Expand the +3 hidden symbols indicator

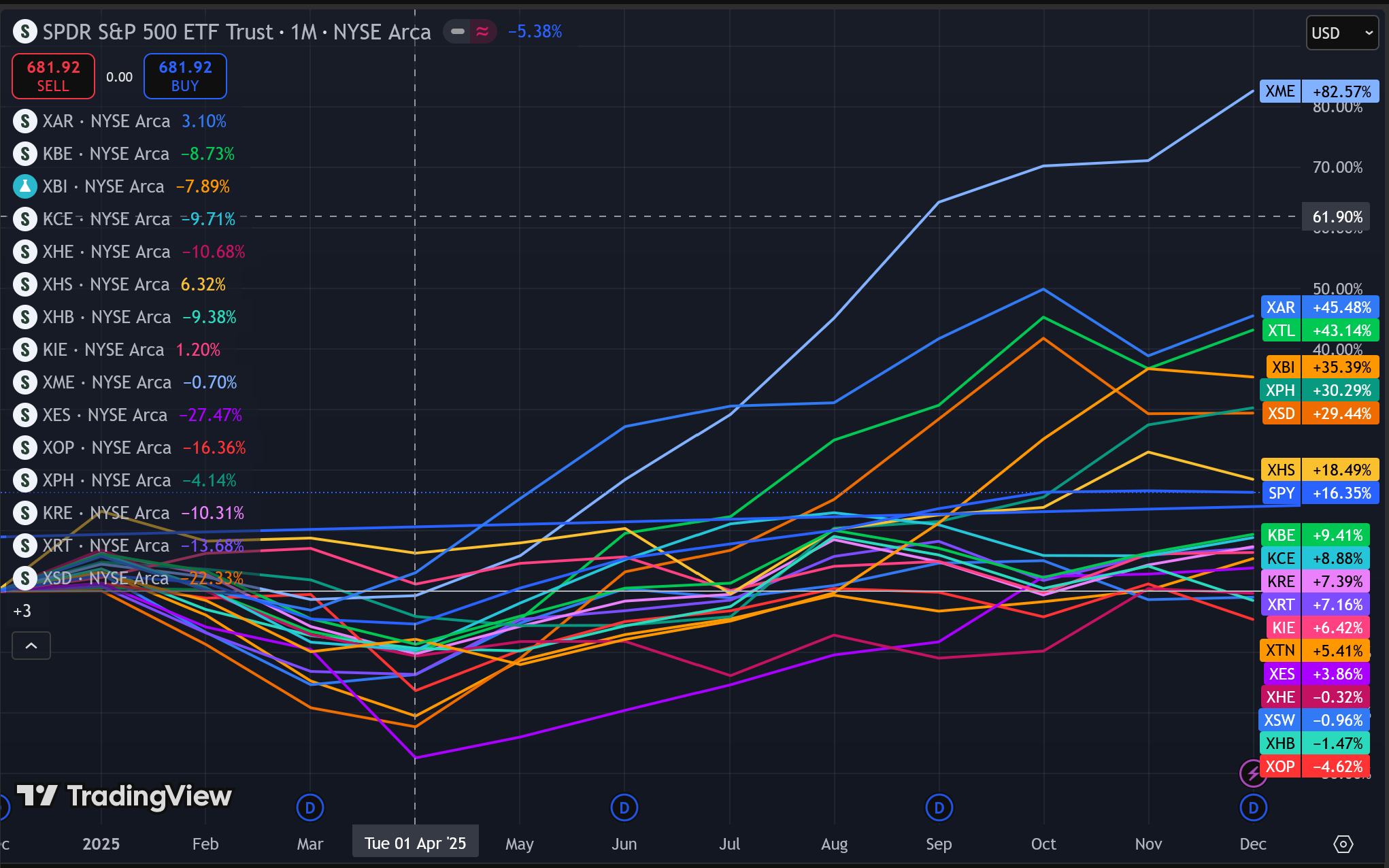(22, 611)
